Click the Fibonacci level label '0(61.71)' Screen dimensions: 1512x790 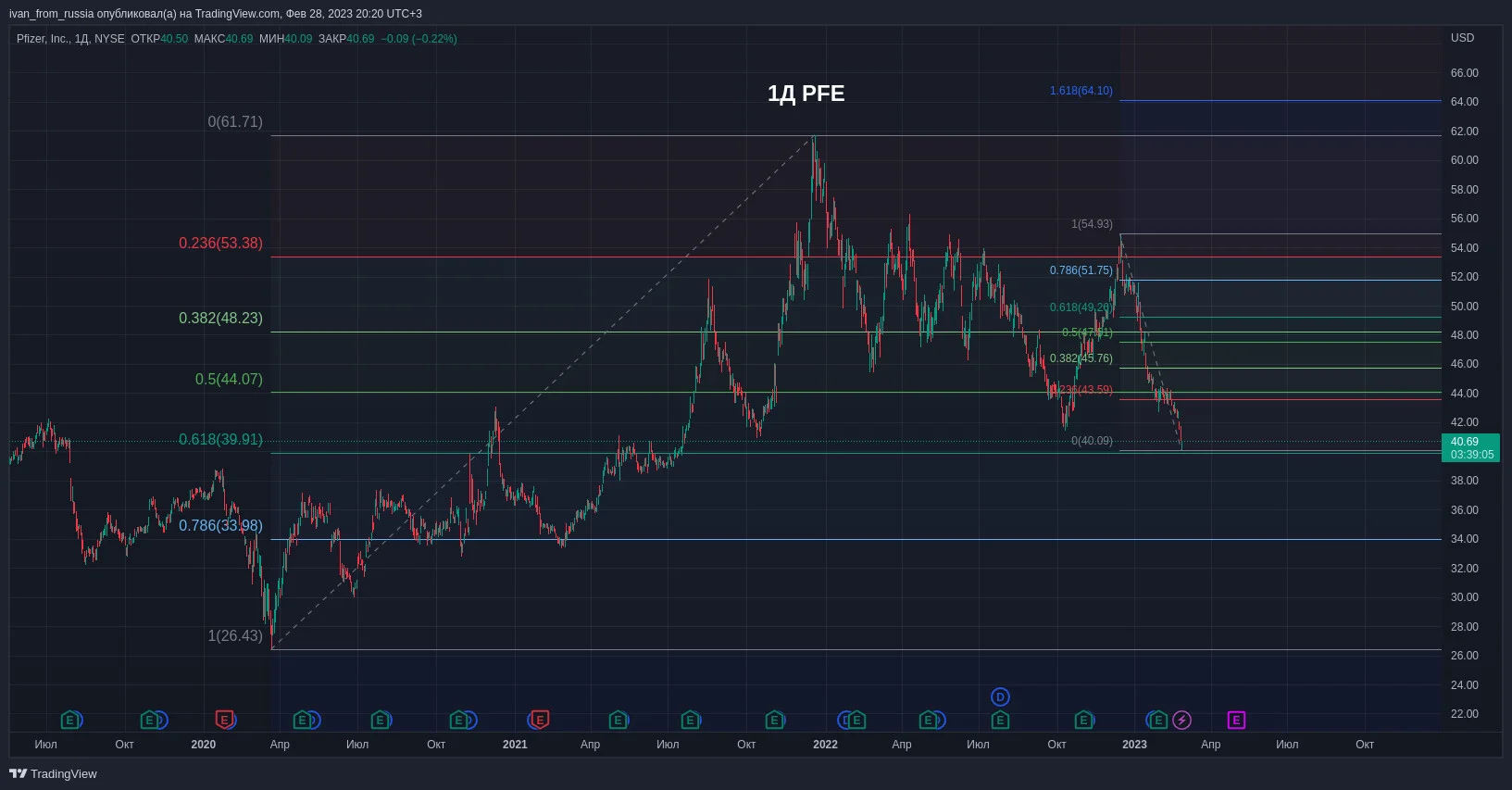[x=235, y=121]
